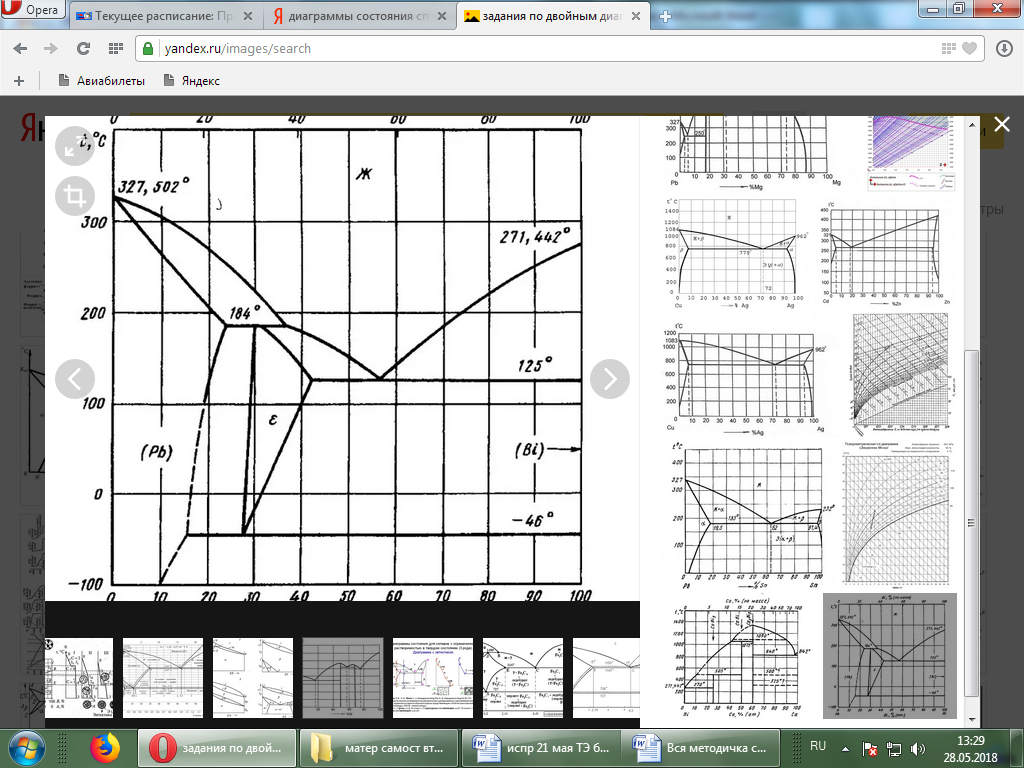This screenshot has width=1024, height=768.
Task: Open the clock showing 13:29
Action: [x=971, y=749]
